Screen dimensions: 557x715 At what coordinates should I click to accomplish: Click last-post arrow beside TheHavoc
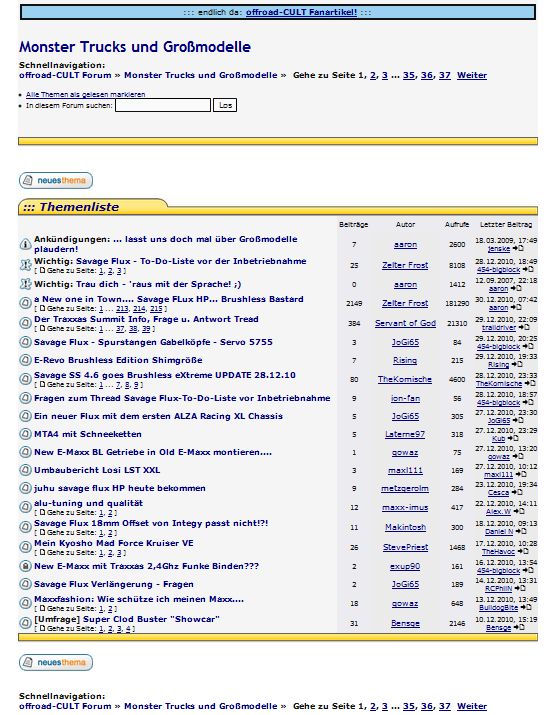523,551
